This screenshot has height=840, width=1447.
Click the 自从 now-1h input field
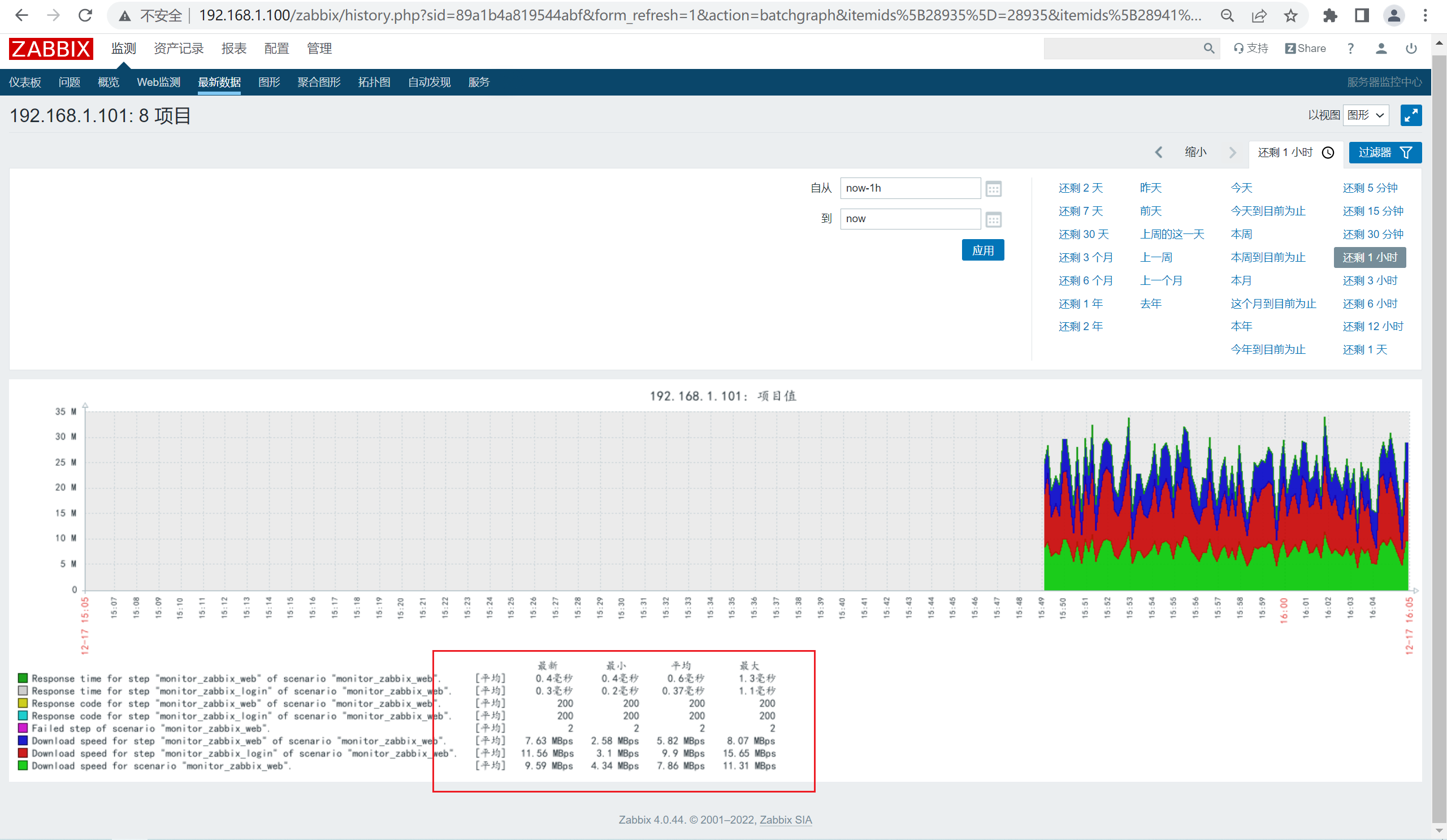[910, 188]
